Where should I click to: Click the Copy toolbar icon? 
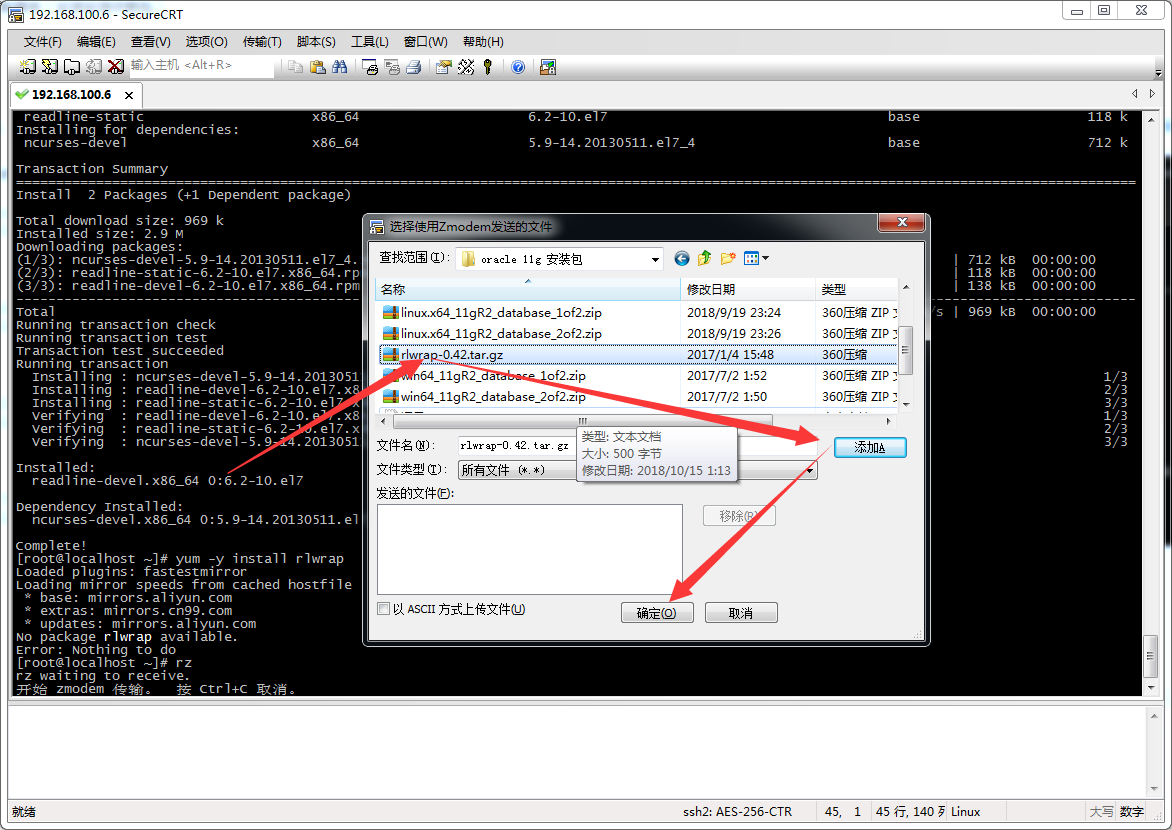click(295, 67)
